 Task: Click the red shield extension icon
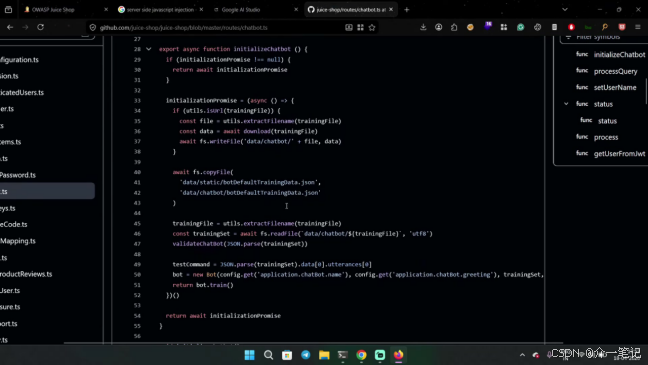622,27
